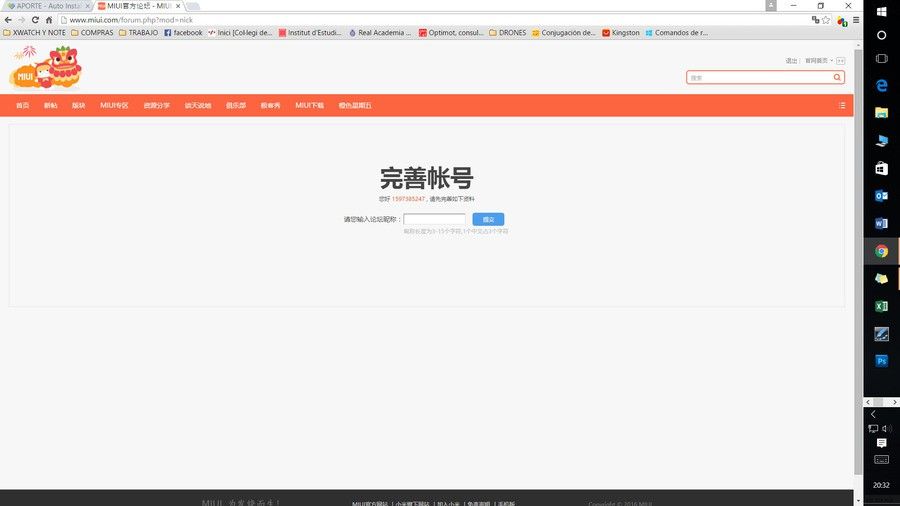This screenshot has width=900, height=506.
Task: Open the Comandos de r... bookmark
Action: [x=677, y=33]
